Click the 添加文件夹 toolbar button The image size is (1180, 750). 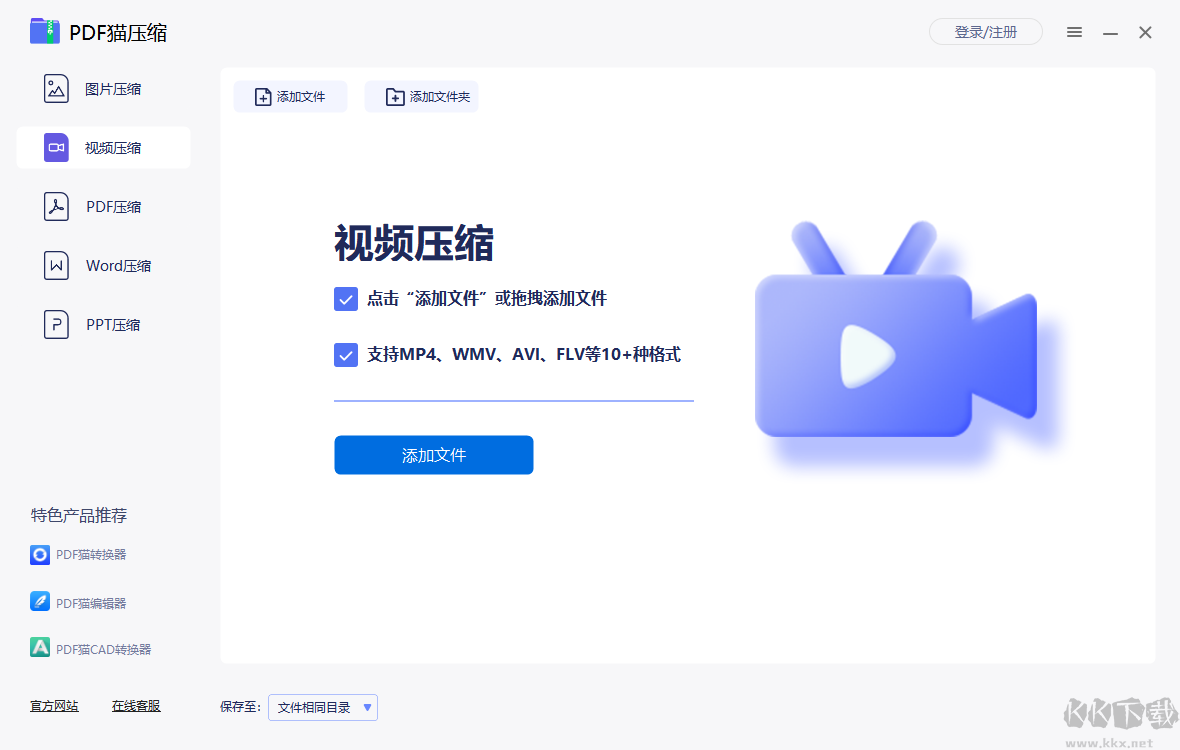coord(421,96)
